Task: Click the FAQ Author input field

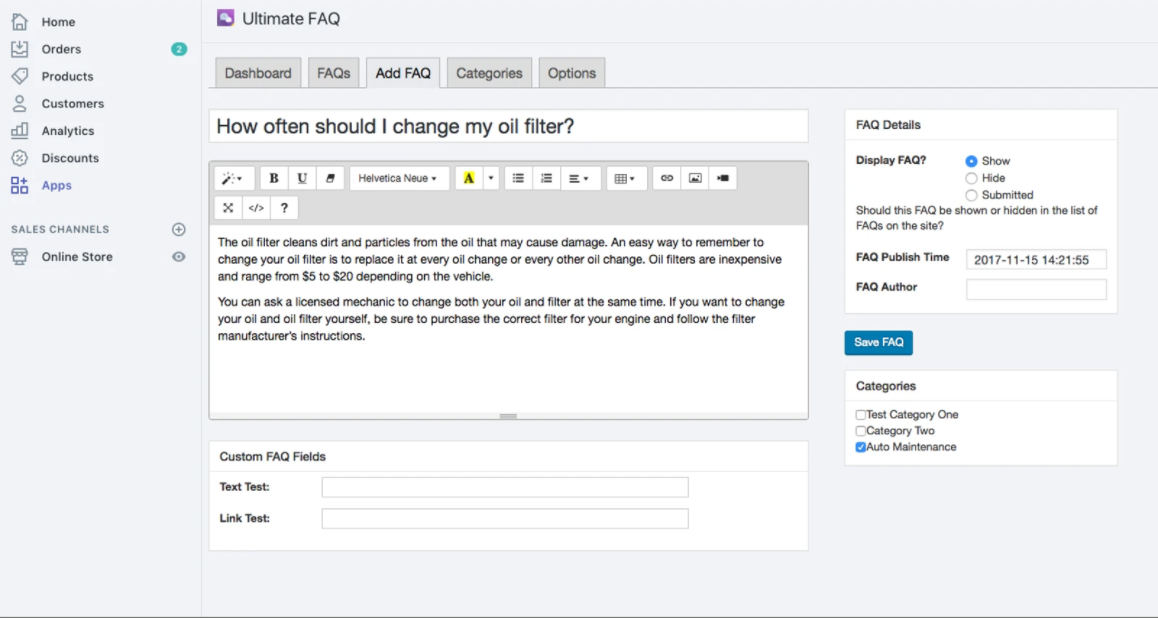Action: (x=1036, y=289)
